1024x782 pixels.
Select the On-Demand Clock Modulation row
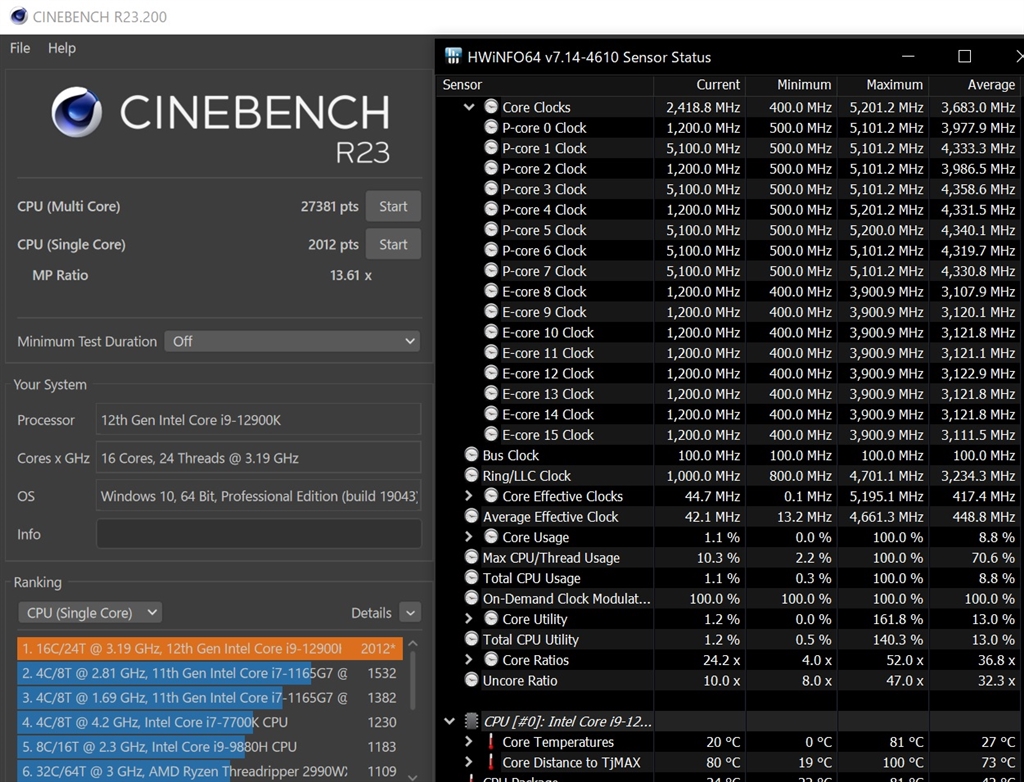[x=729, y=598]
